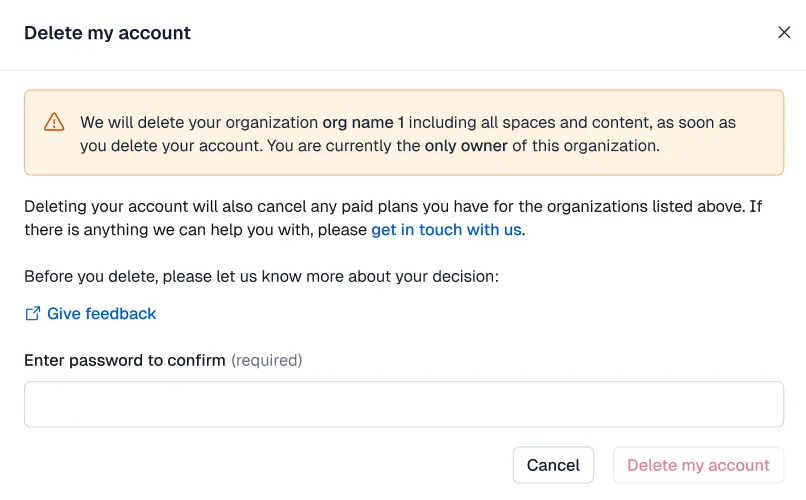Close the Delete my account dialog
Viewport: 806px width, 500px height.
coord(784,32)
